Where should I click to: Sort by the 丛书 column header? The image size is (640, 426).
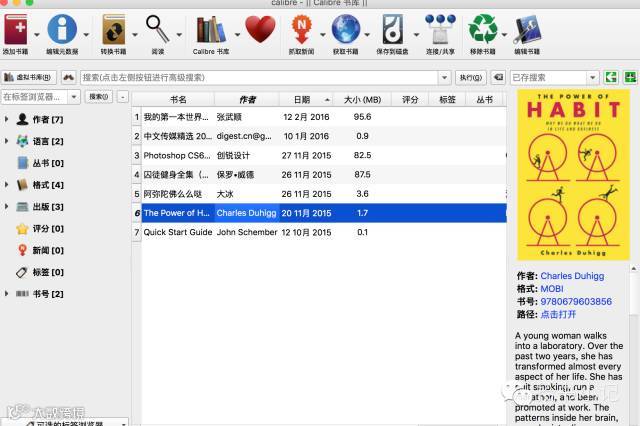(x=484, y=100)
